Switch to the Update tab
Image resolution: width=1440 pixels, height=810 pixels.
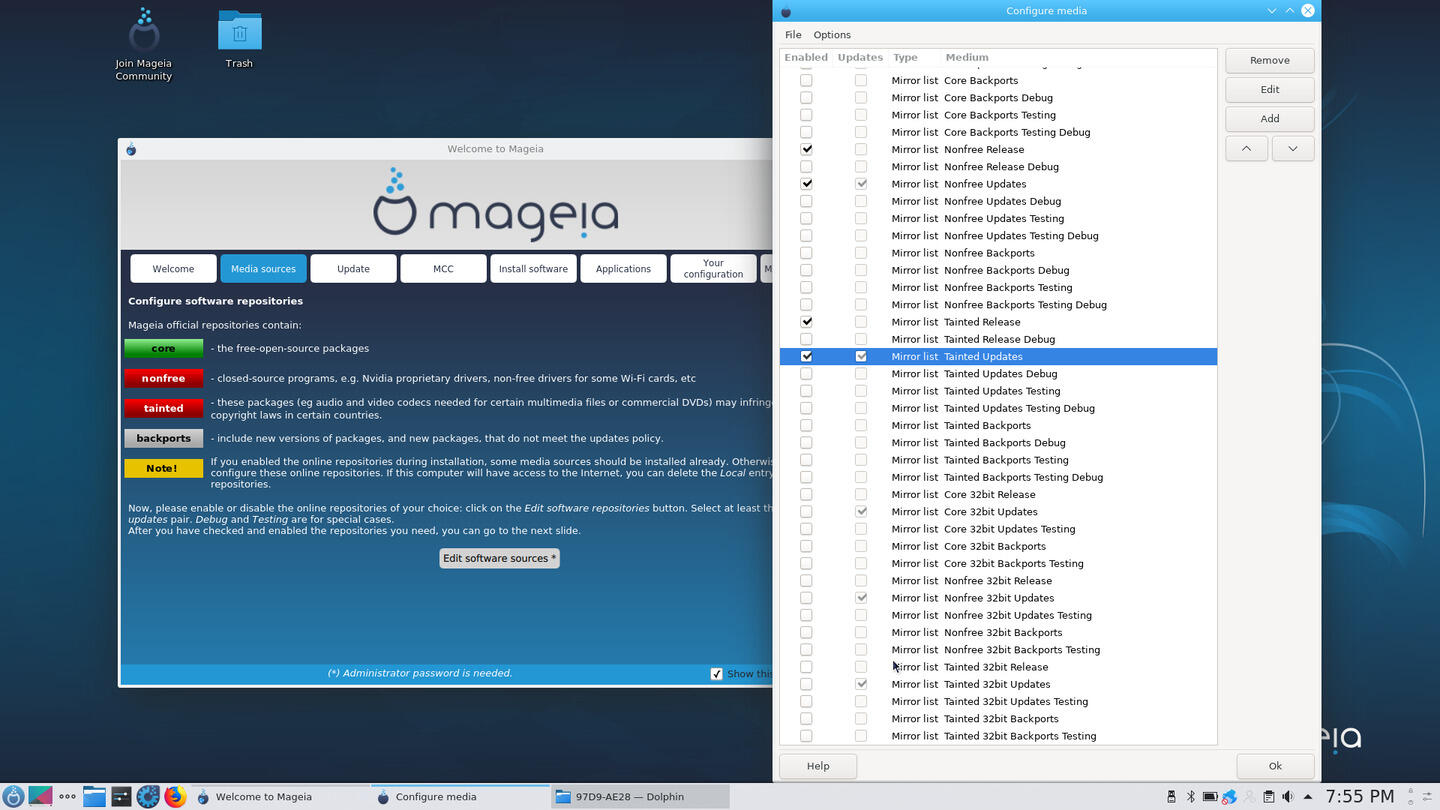coord(353,269)
